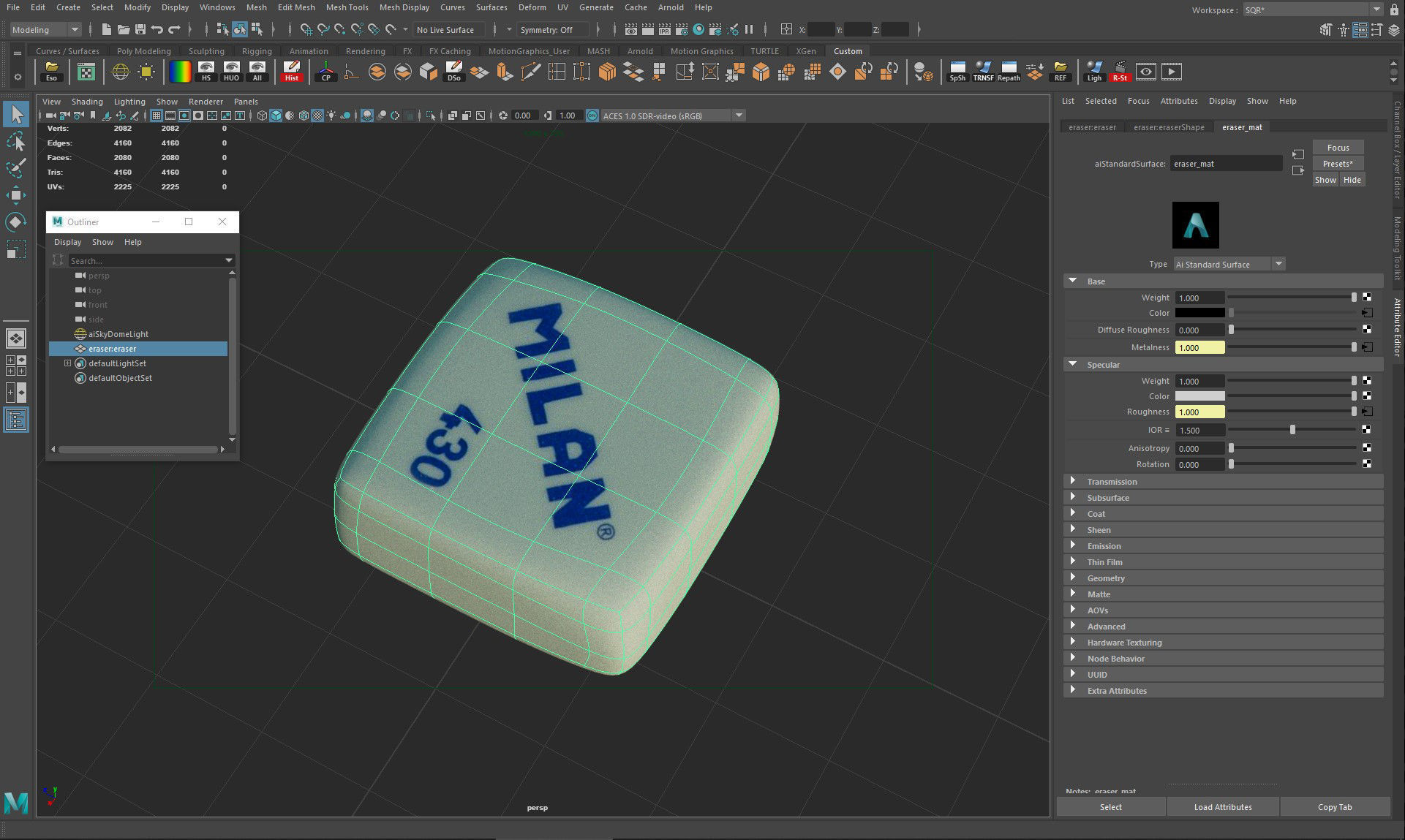
Task: Click the HUO shelf icon
Action: [x=231, y=72]
